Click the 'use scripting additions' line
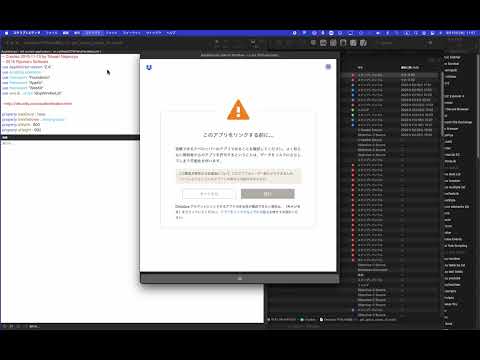 point(21,72)
